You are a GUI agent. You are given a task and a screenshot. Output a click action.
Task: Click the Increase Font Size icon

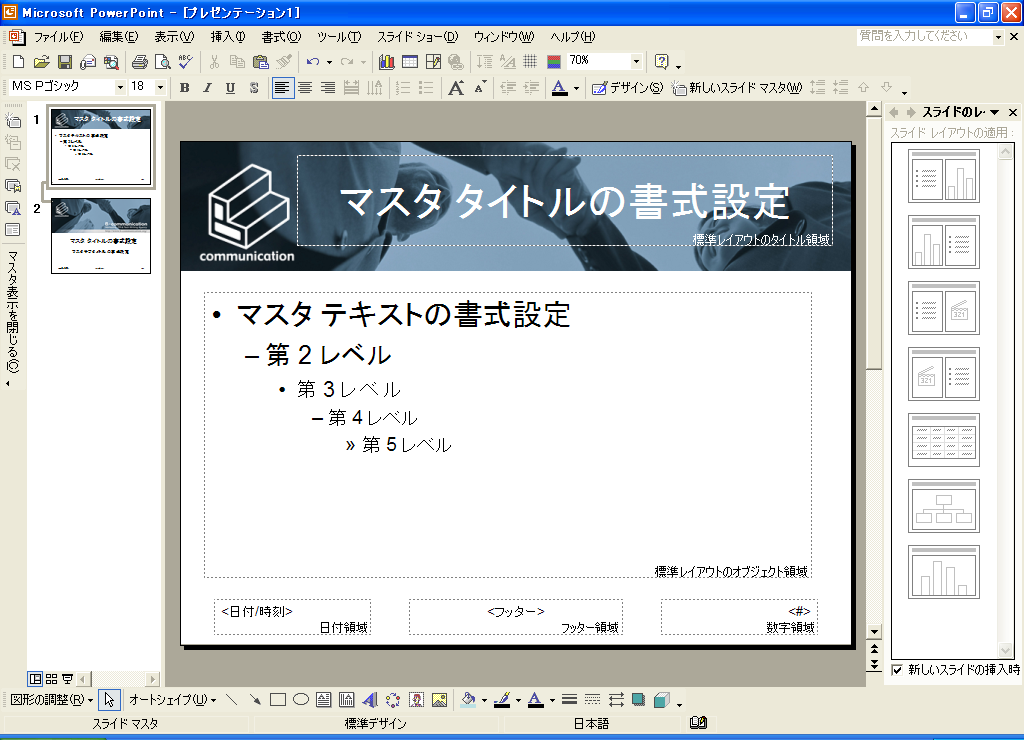click(x=456, y=88)
